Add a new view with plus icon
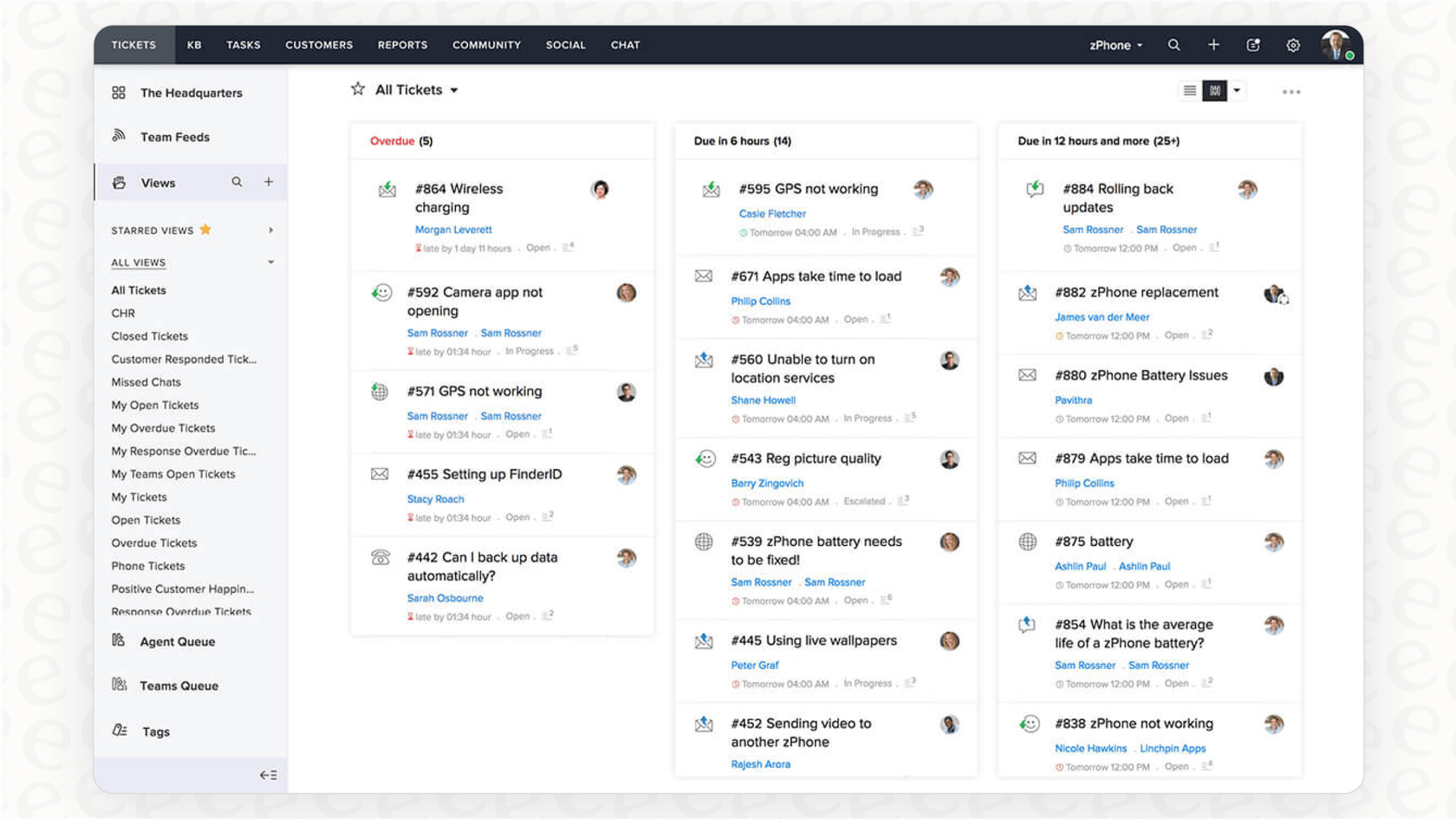 point(269,182)
